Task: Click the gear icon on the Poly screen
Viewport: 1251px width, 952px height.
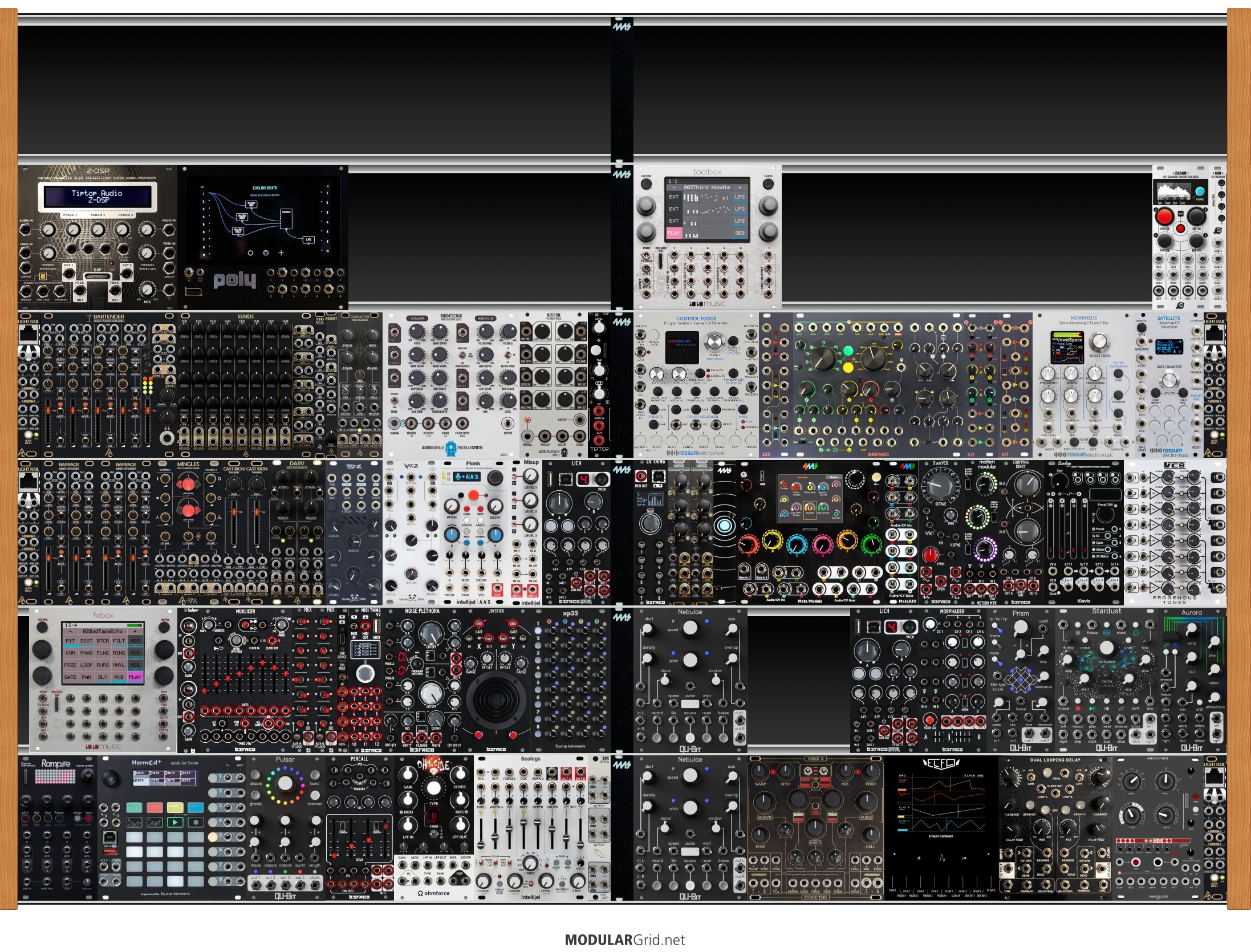Action: (265, 253)
